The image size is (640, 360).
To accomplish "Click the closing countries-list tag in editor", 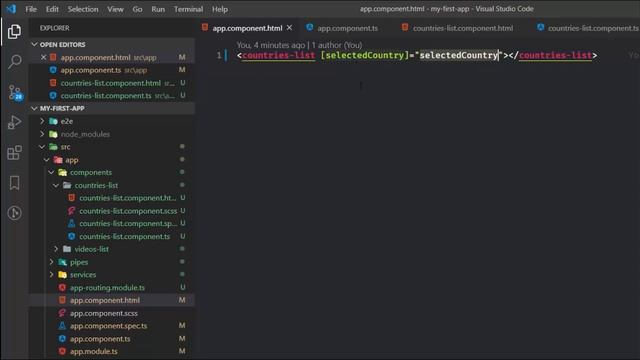I will pyautogui.click(x=555, y=55).
